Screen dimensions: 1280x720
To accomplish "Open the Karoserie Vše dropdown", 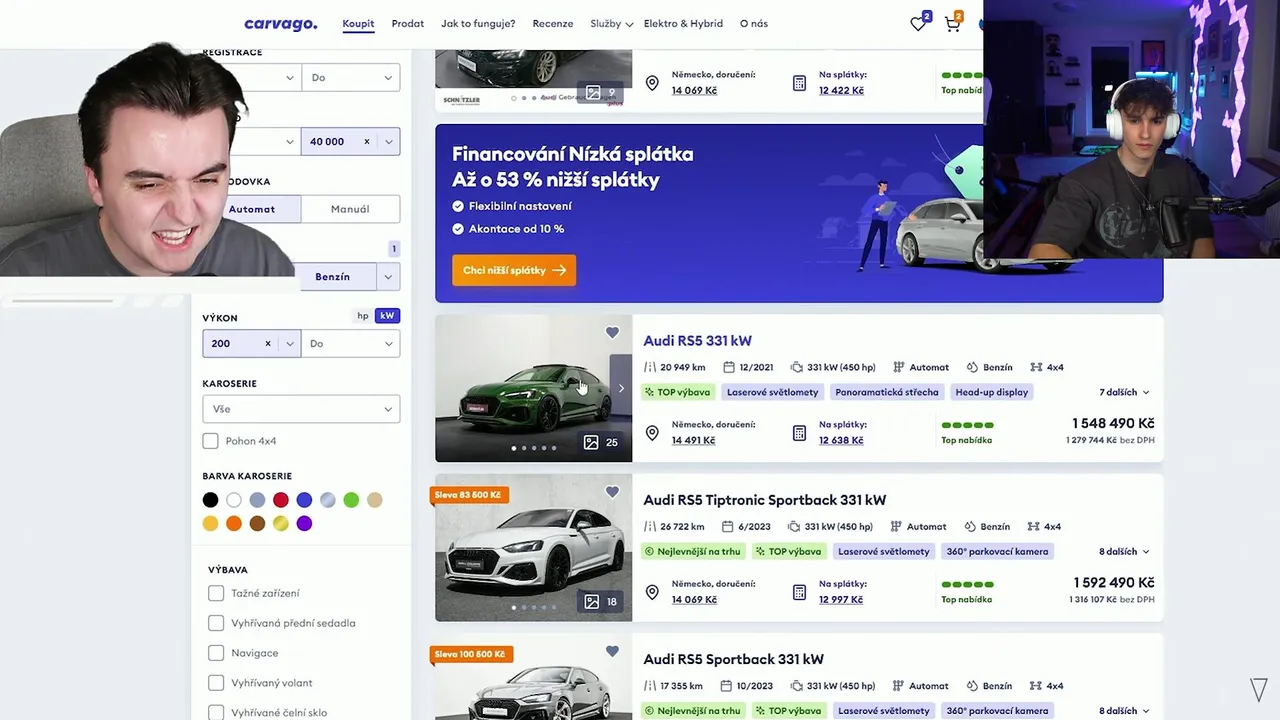I will (x=301, y=409).
